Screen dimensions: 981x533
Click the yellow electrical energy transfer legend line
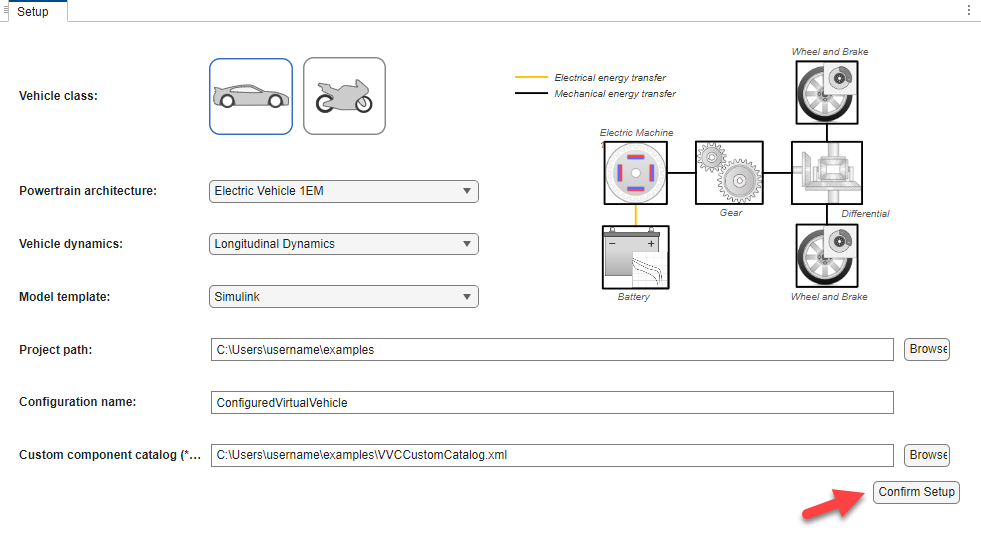531,78
